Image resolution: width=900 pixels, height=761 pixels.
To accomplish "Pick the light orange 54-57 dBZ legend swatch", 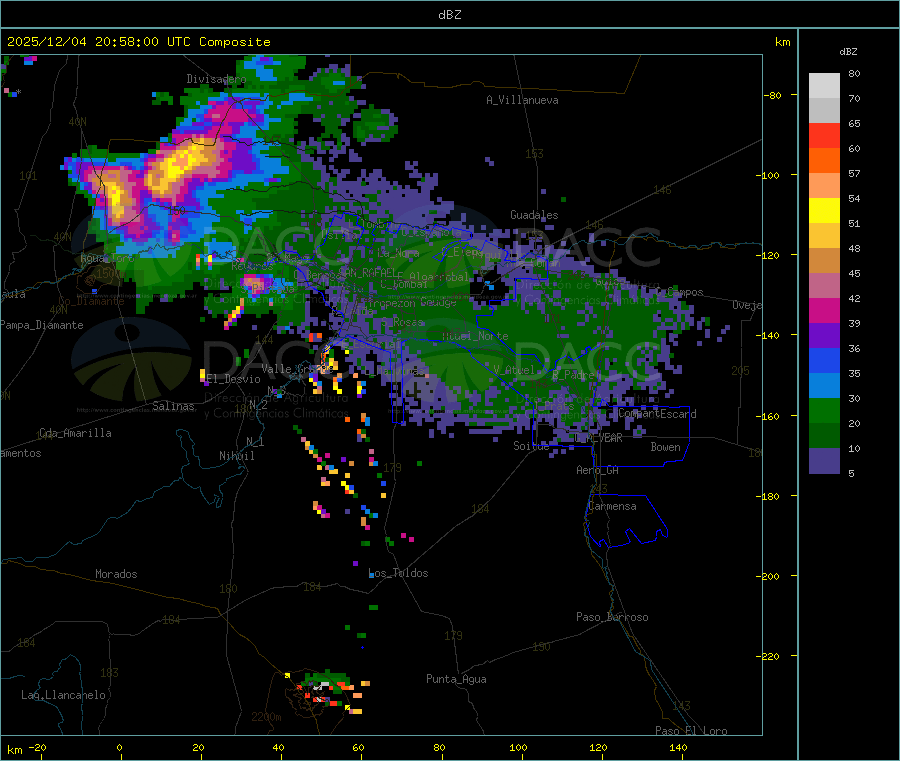I will [824, 185].
